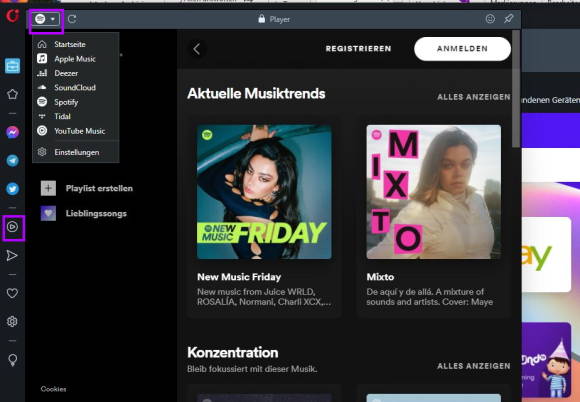Click the smiley feedback icon in Player header
Image resolution: width=580 pixels, height=402 pixels.
click(490, 19)
